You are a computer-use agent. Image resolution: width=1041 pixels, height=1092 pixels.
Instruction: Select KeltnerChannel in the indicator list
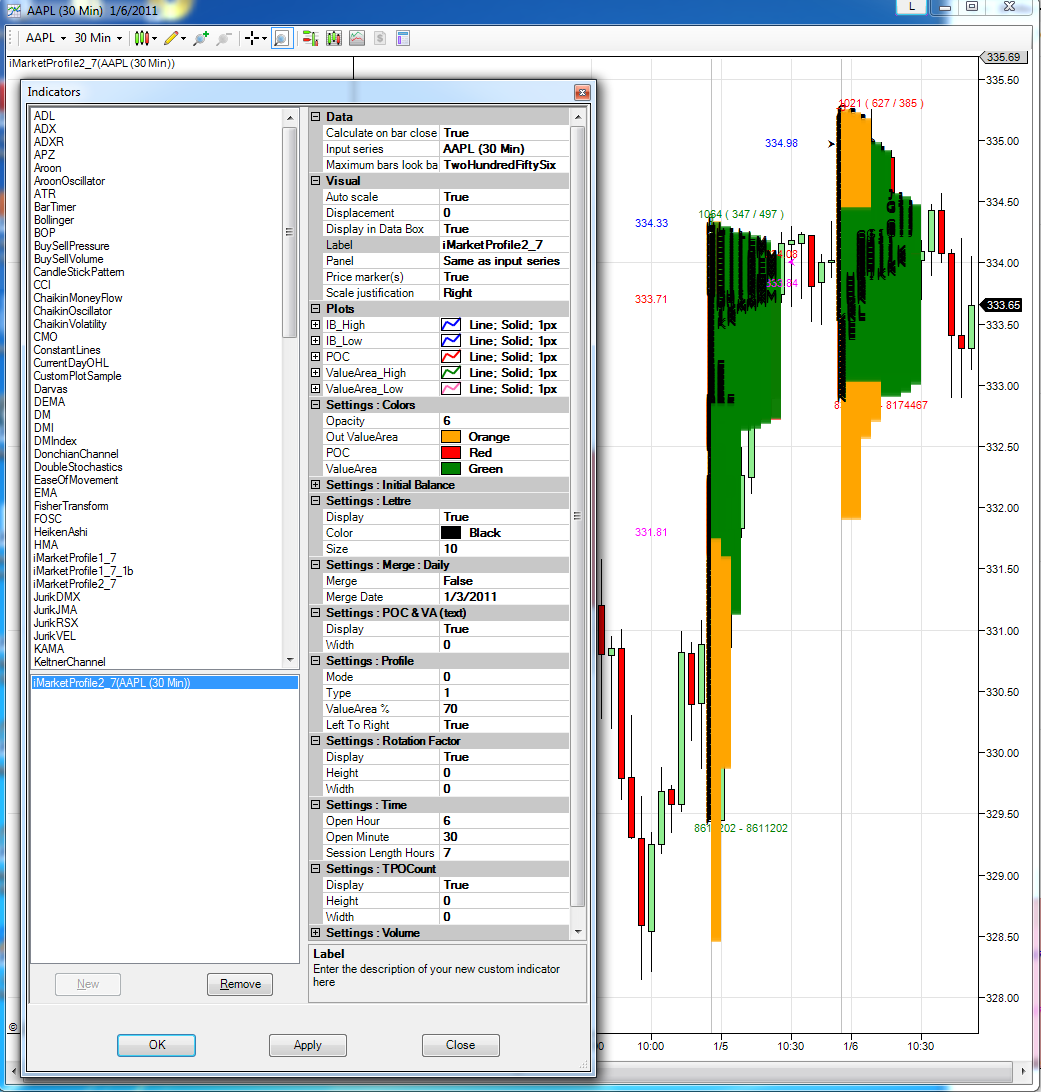pyautogui.click(x=70, y=662)
